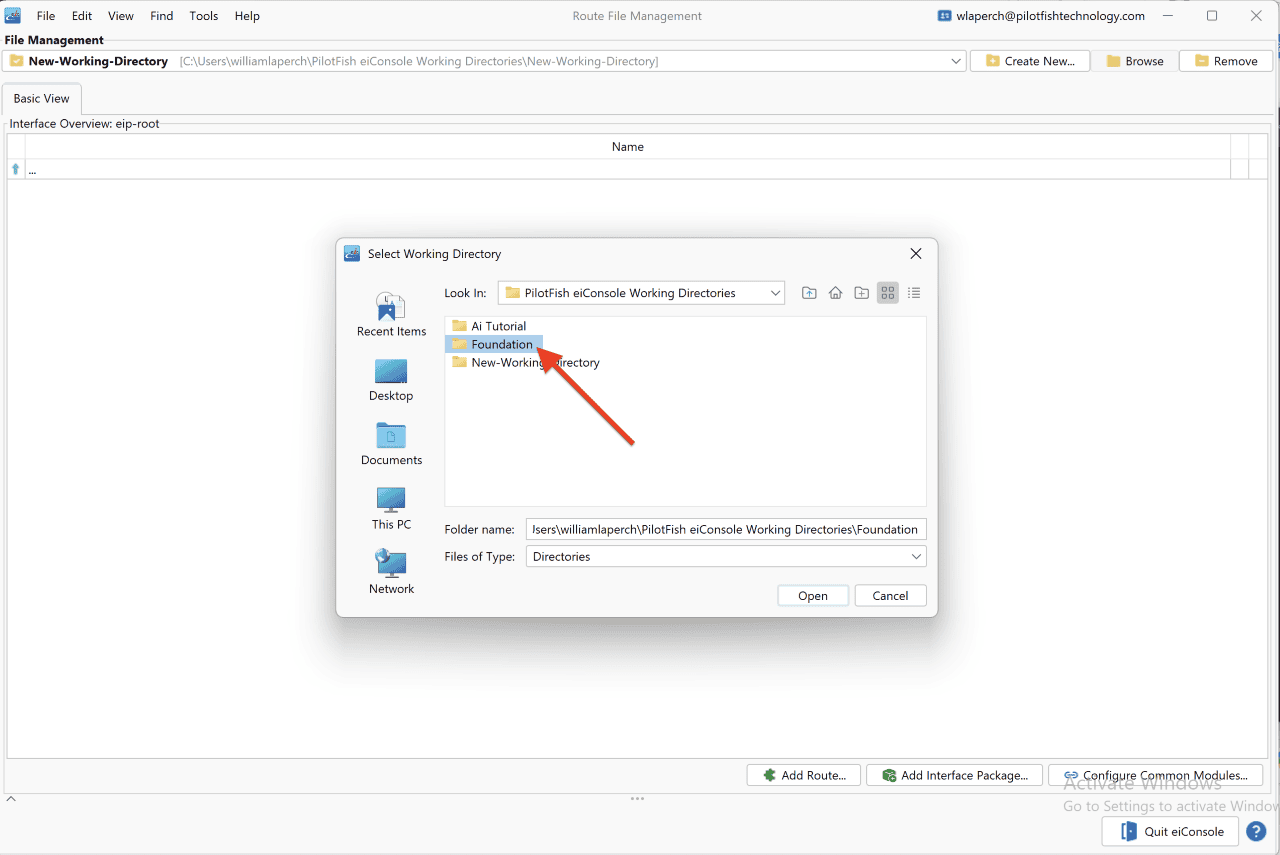This screenshot has width=1280, height=855.
Task: Click the Name column header
Action: coord(628,147)
